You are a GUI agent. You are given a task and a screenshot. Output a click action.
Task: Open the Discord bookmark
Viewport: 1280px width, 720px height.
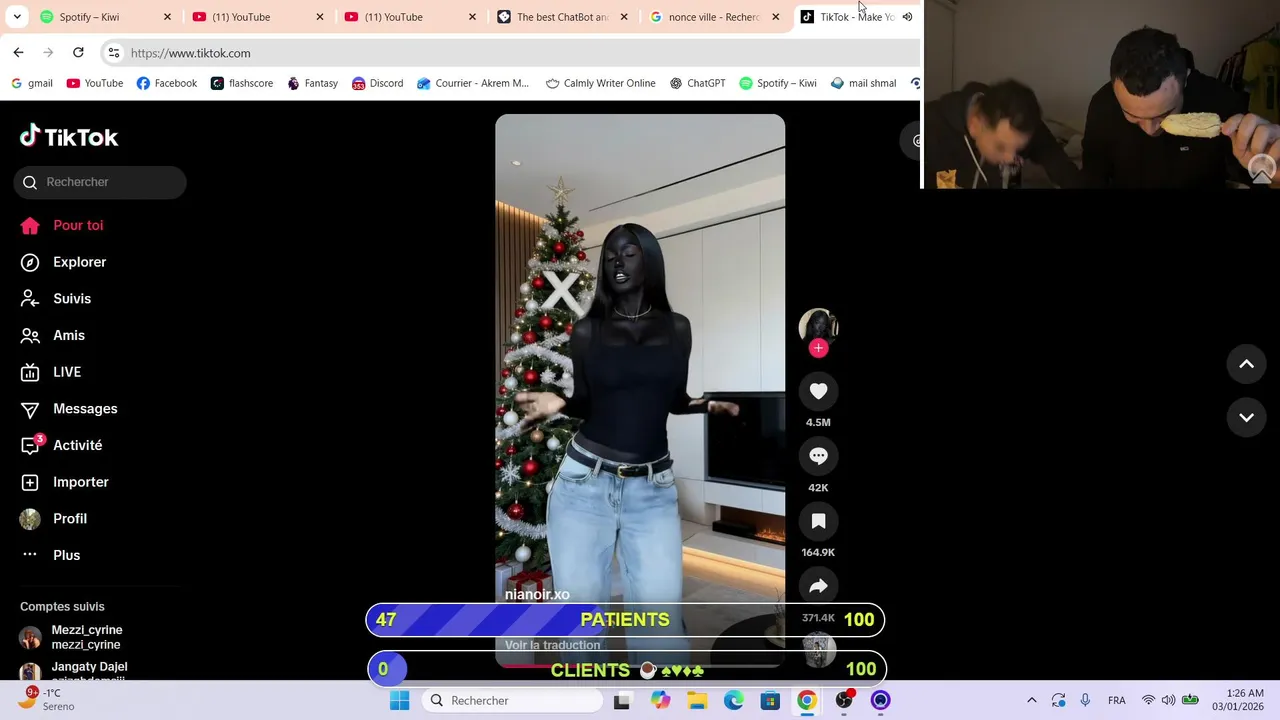[377, 83]
